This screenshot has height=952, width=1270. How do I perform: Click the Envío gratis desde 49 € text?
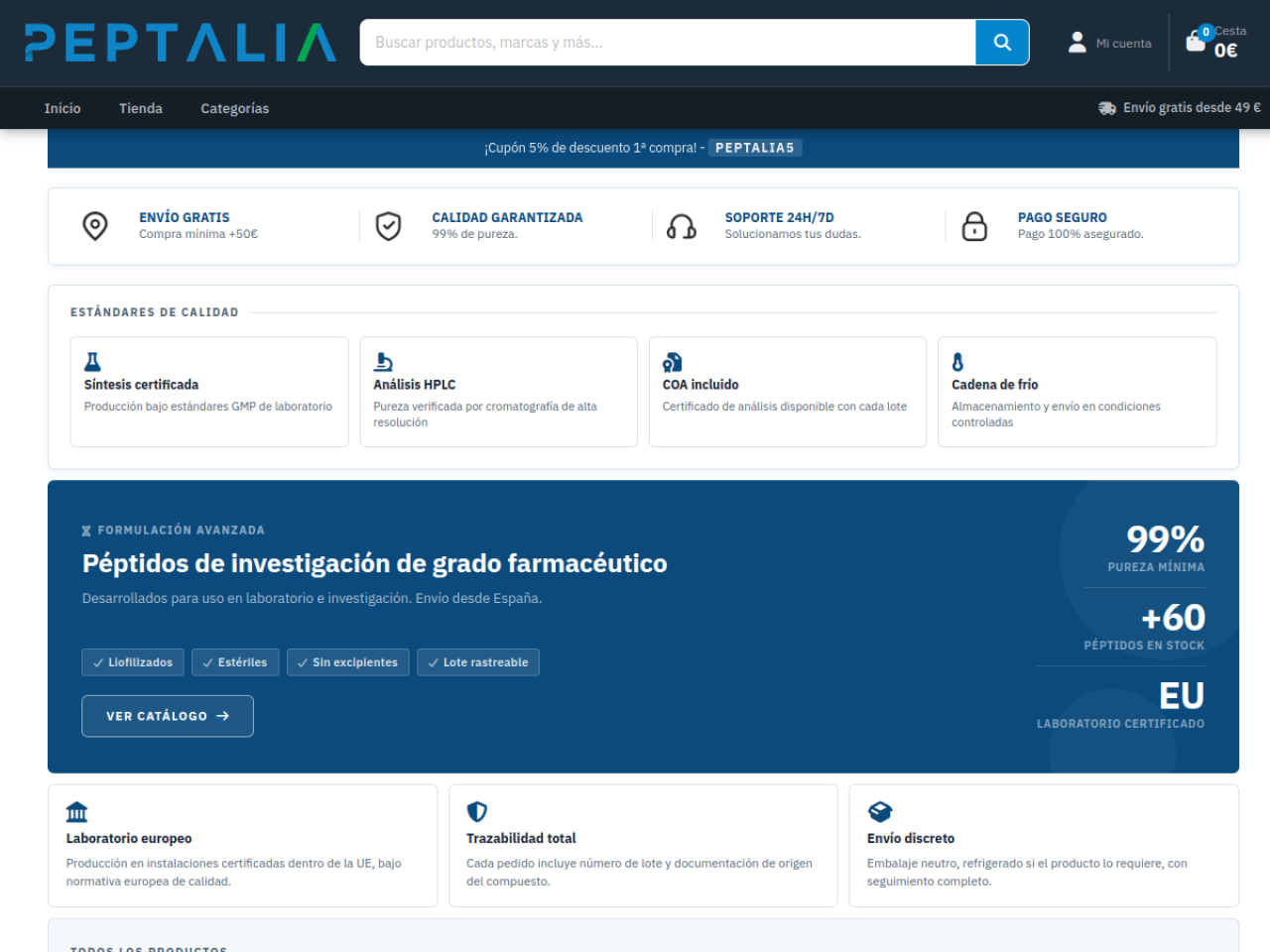(x=1192, y=108)
